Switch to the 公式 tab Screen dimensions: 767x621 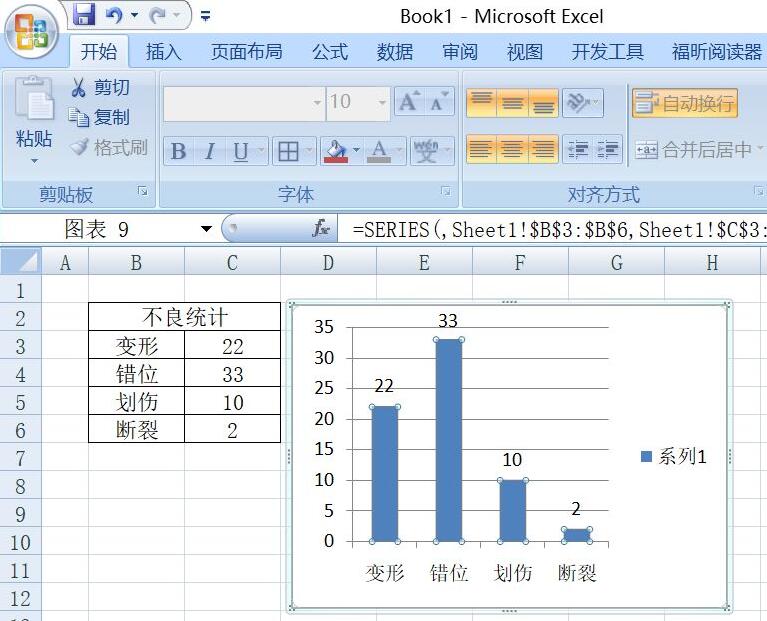coord(330,51)
